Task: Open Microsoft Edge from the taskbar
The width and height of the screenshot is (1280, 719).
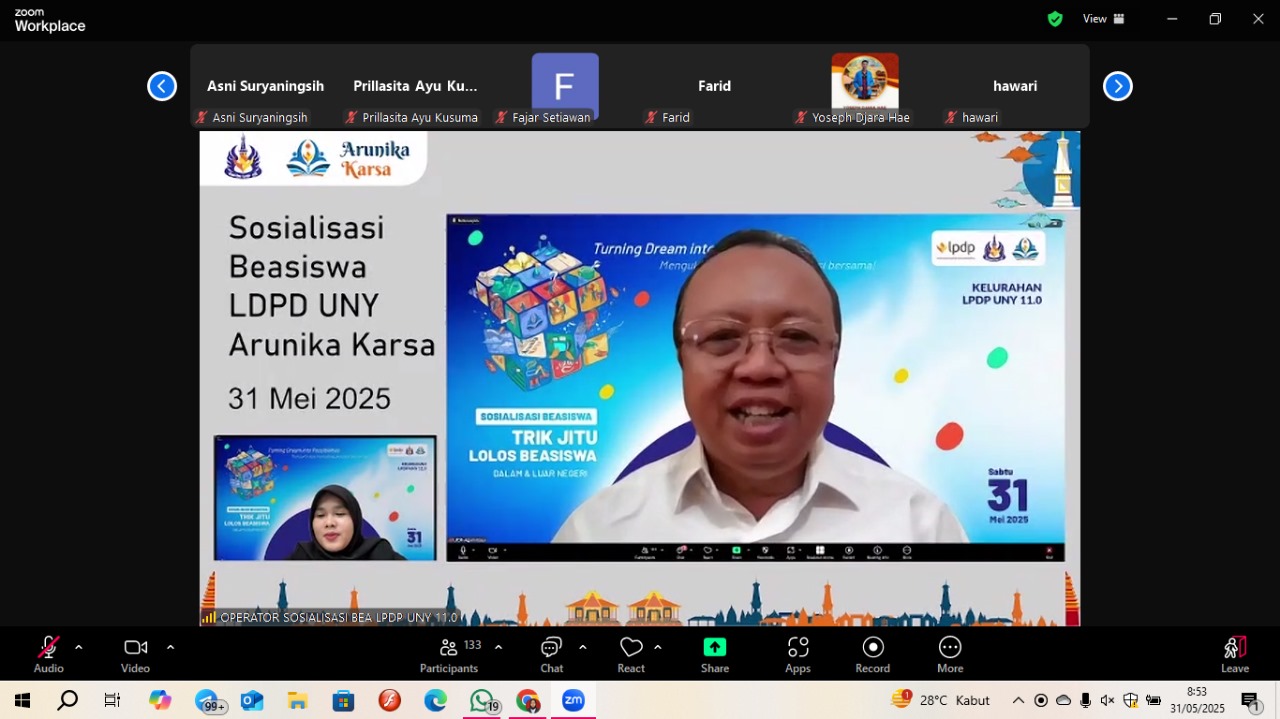Action: pos(435,700)
